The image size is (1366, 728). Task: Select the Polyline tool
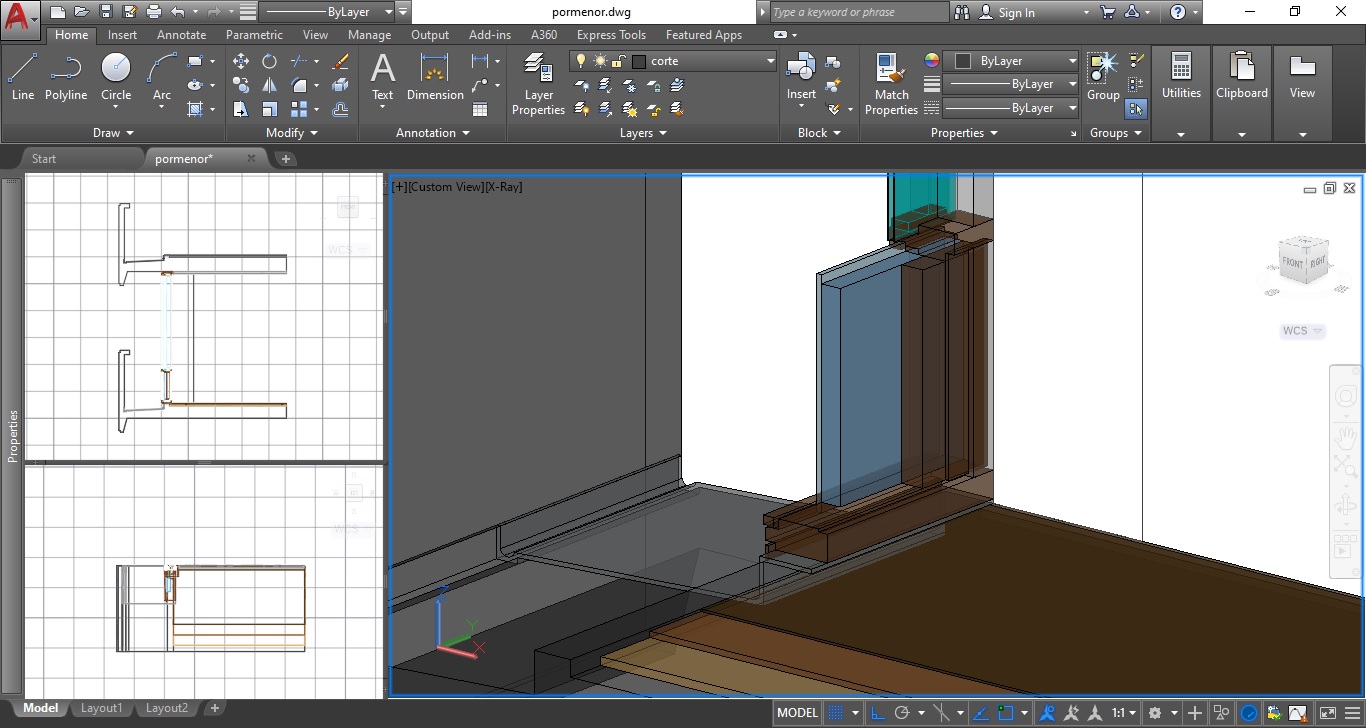pyautogui.click(x=66, y=77)
